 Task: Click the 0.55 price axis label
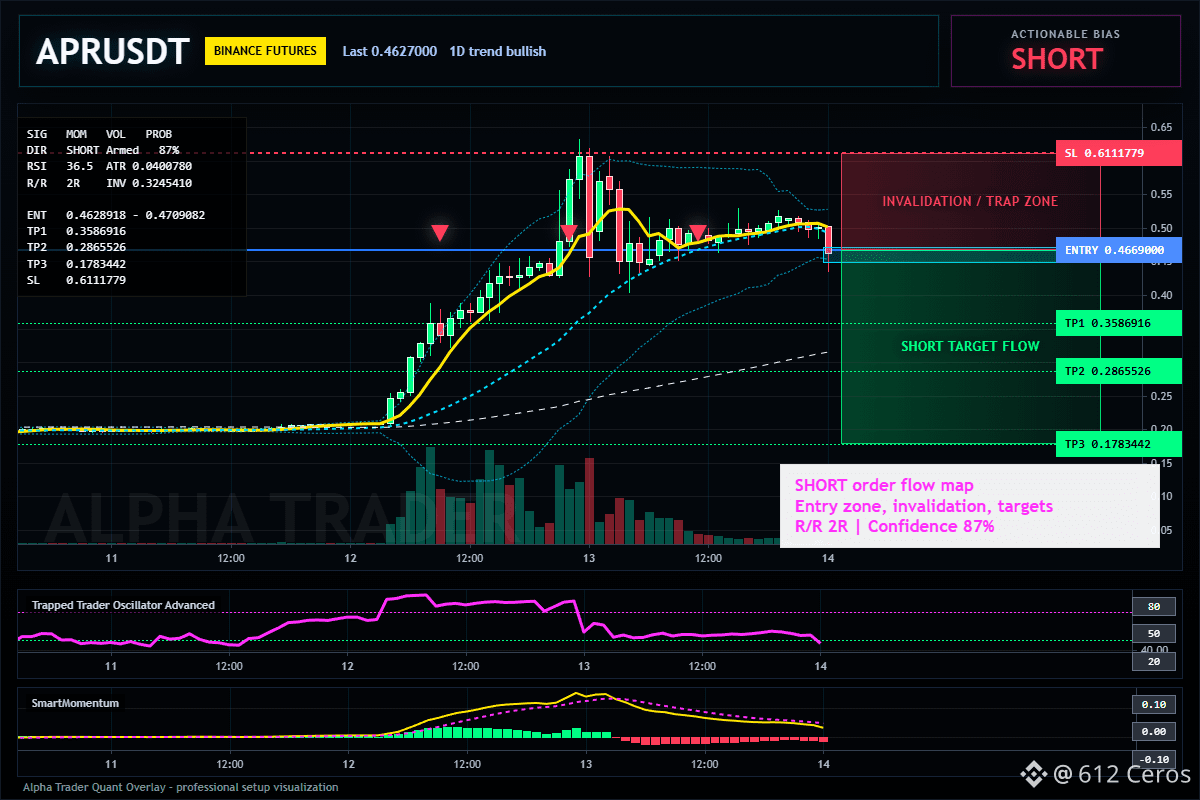[x=1161, y=193]
